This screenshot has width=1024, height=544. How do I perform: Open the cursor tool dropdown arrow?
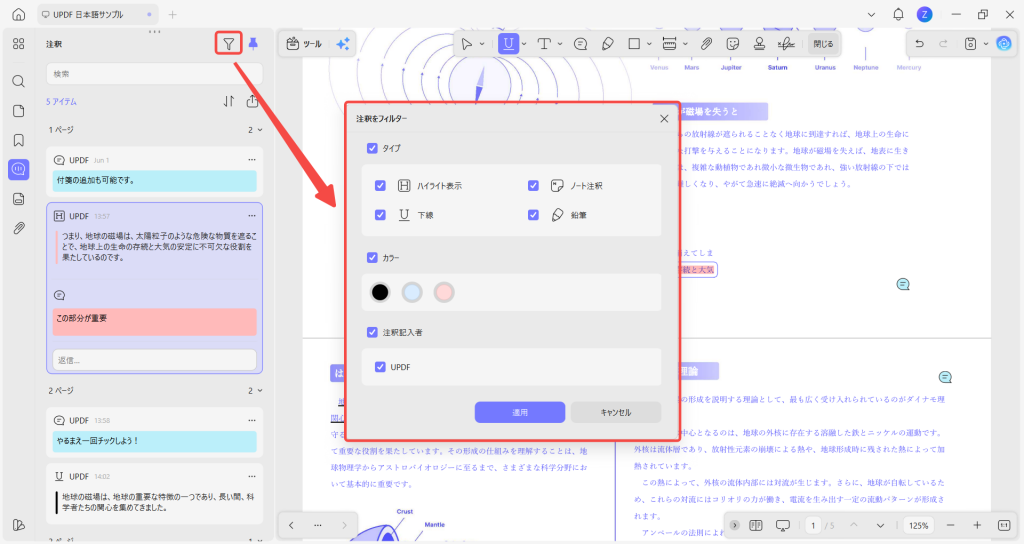click(482, 44)
